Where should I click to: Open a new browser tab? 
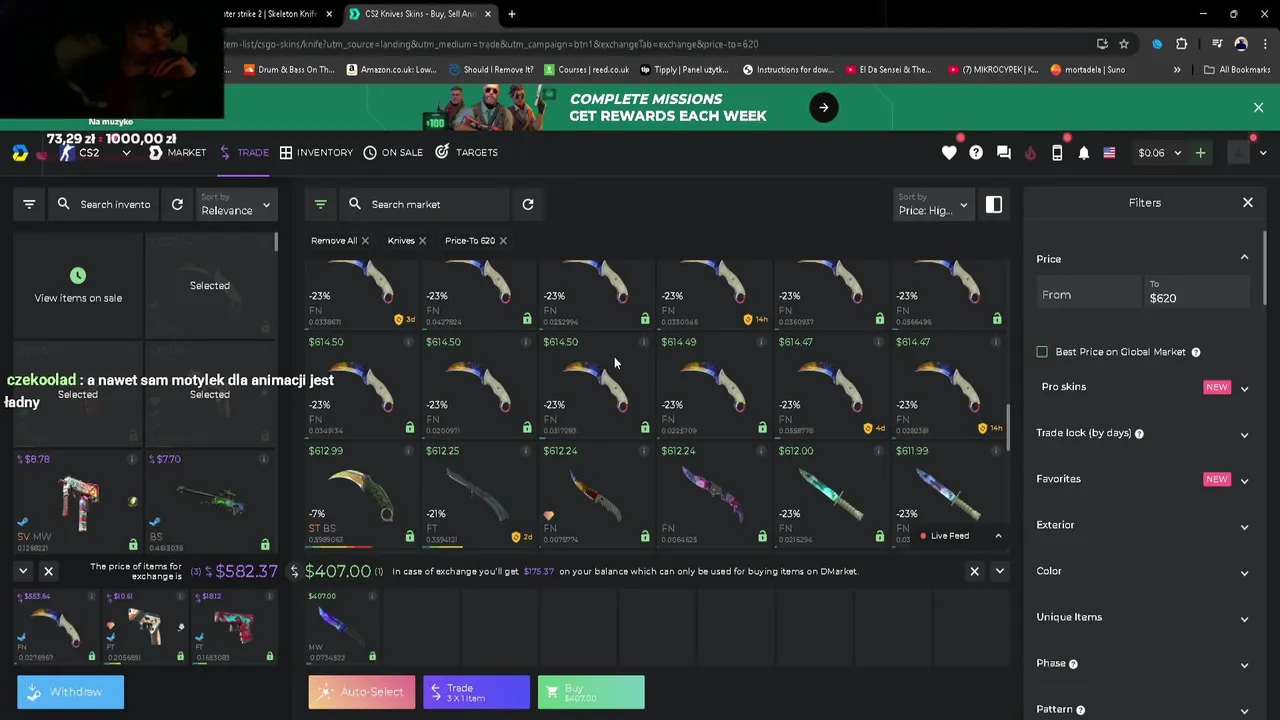512,14
